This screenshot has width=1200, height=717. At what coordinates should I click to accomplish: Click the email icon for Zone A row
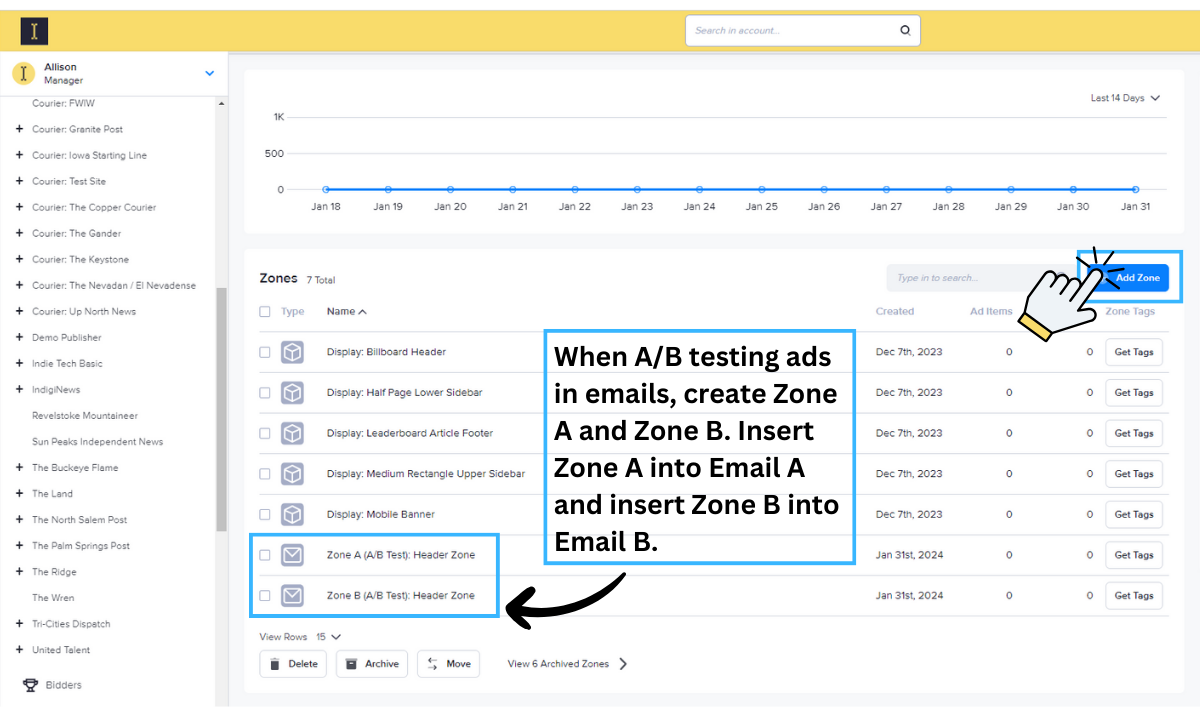292,555
